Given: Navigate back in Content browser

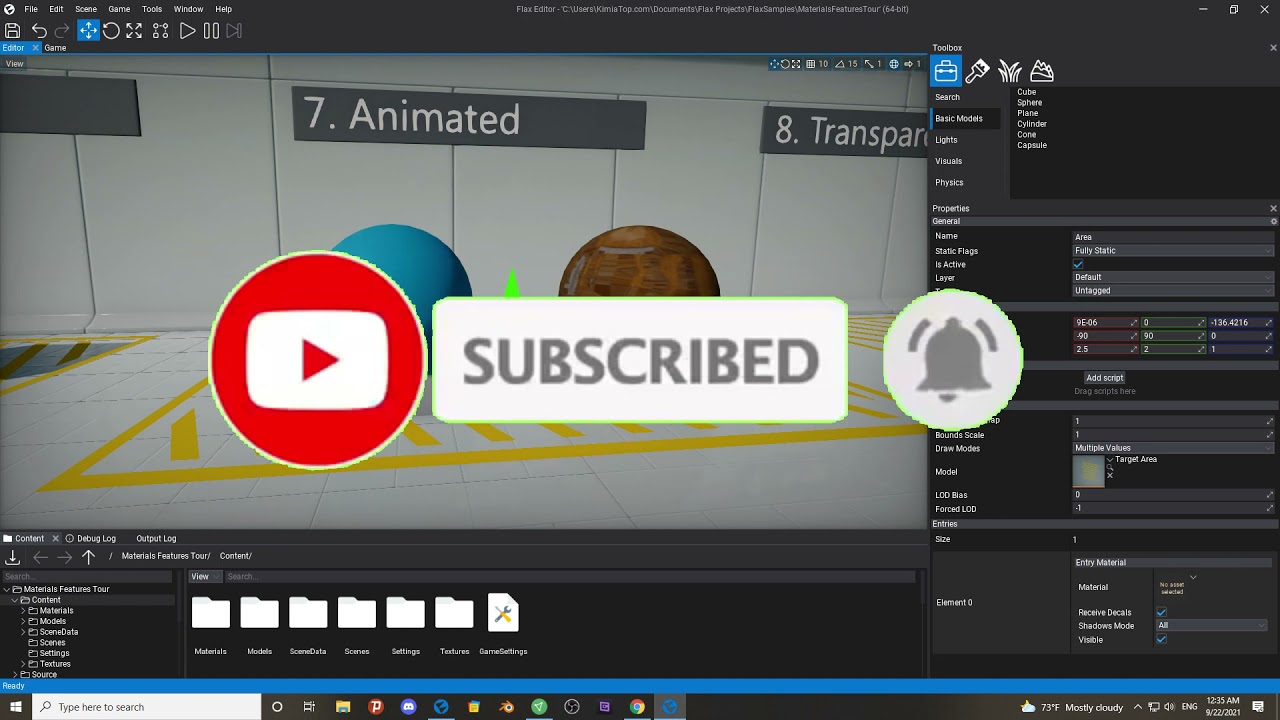Looking at the screenshot, I should coord(40,557).
